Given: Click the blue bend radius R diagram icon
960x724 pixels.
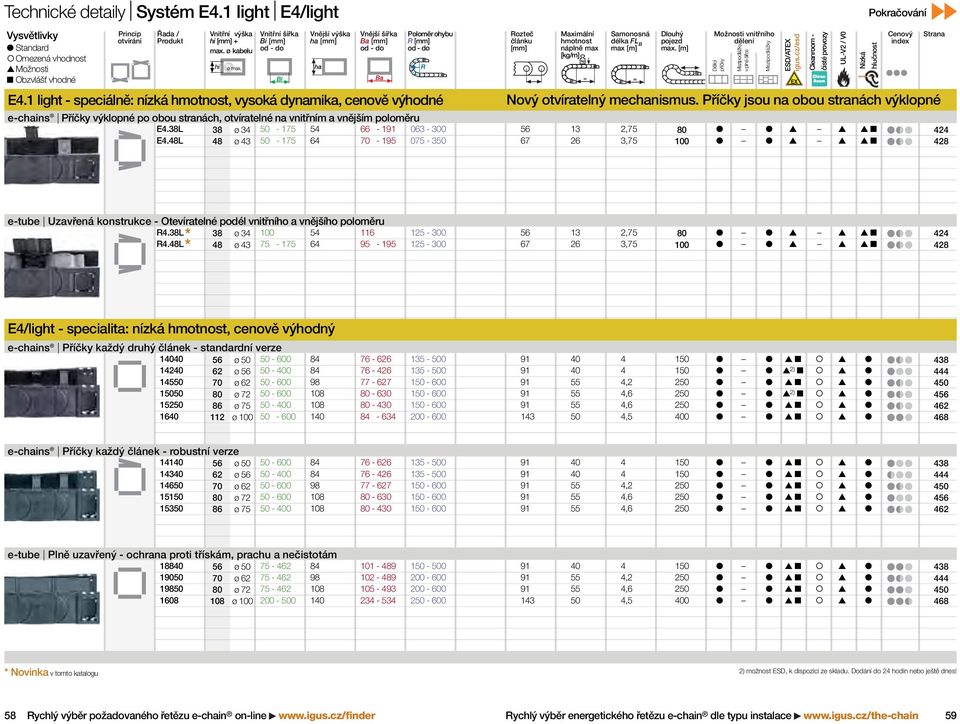Looking at the screenshot, I should [x=427, y=67].
